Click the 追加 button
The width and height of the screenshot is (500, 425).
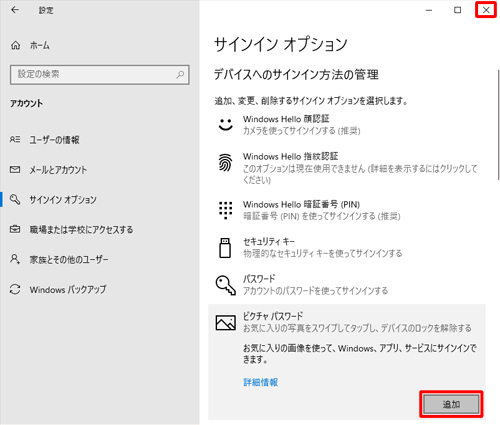coord(451,404)
